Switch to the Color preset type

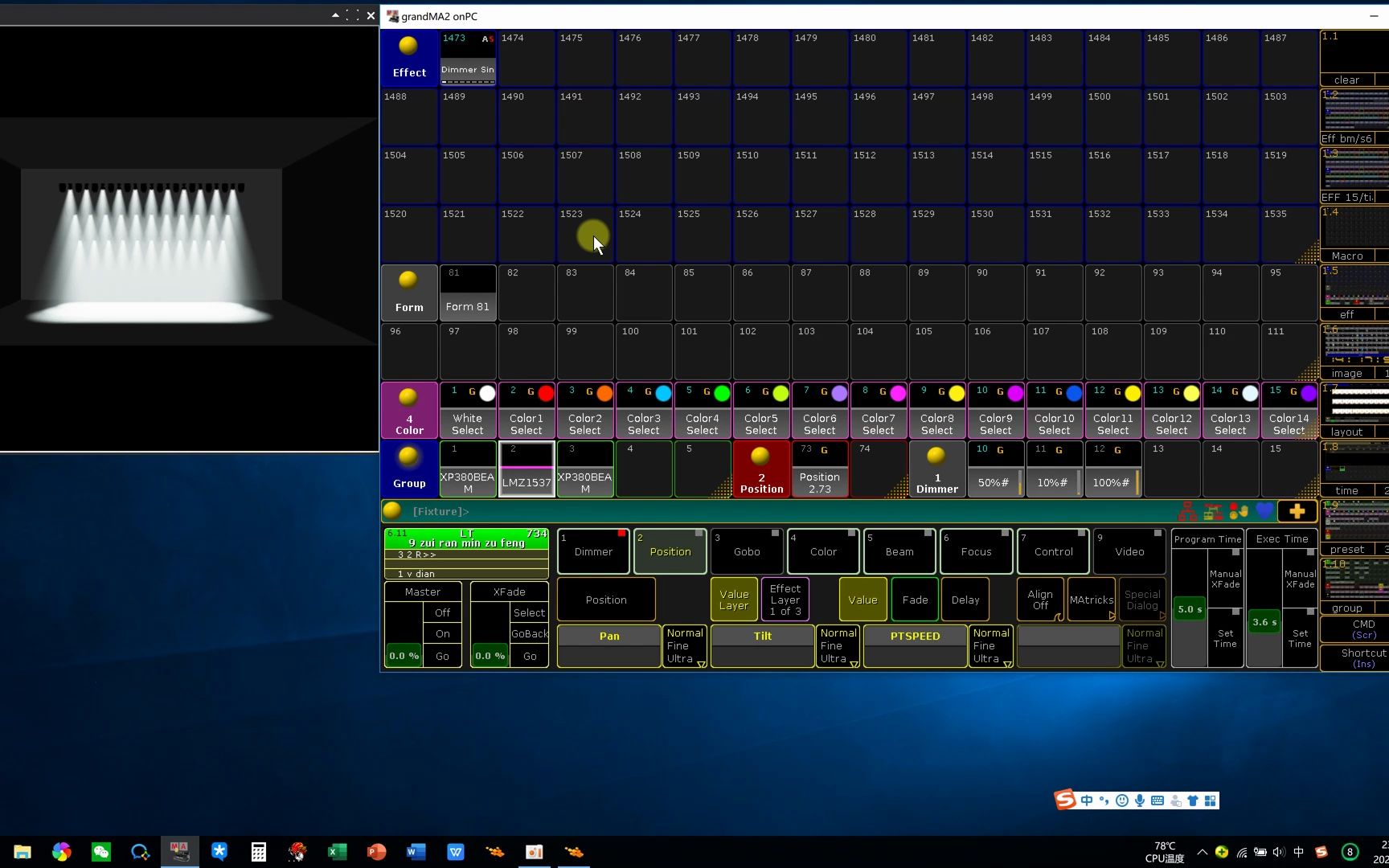pos(823,551)
